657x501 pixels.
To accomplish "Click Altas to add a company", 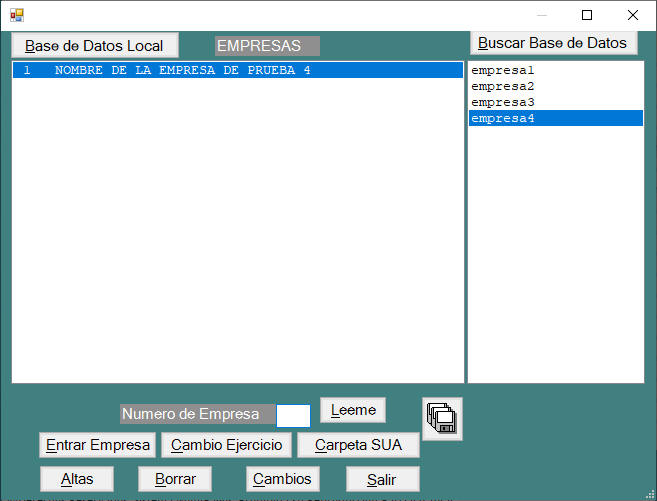I will (x=77, y=479).
